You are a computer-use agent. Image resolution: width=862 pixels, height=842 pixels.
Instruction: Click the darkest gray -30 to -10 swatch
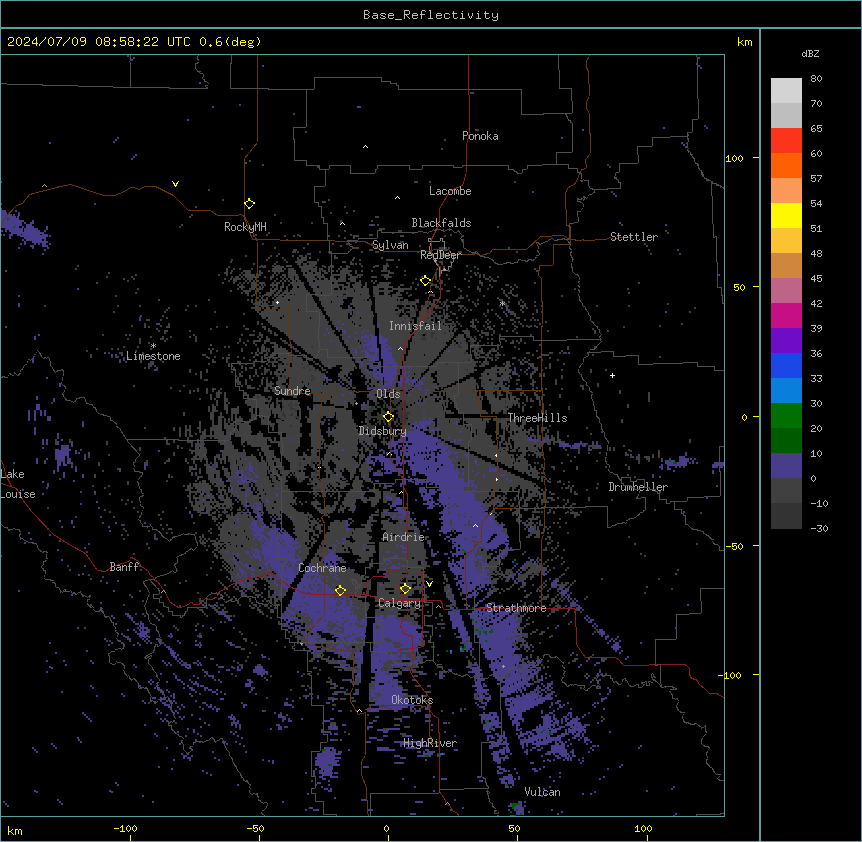(x=786, y=516)
